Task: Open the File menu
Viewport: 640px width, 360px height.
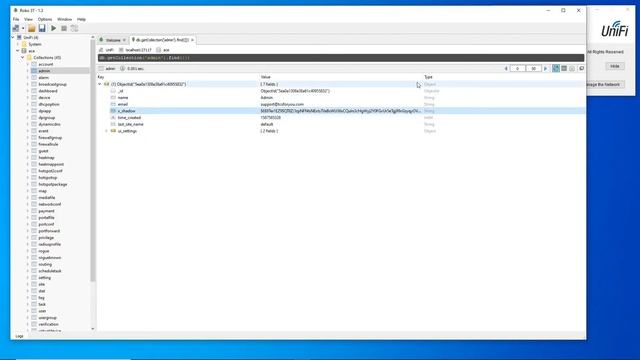Action: tap(16, 19)
